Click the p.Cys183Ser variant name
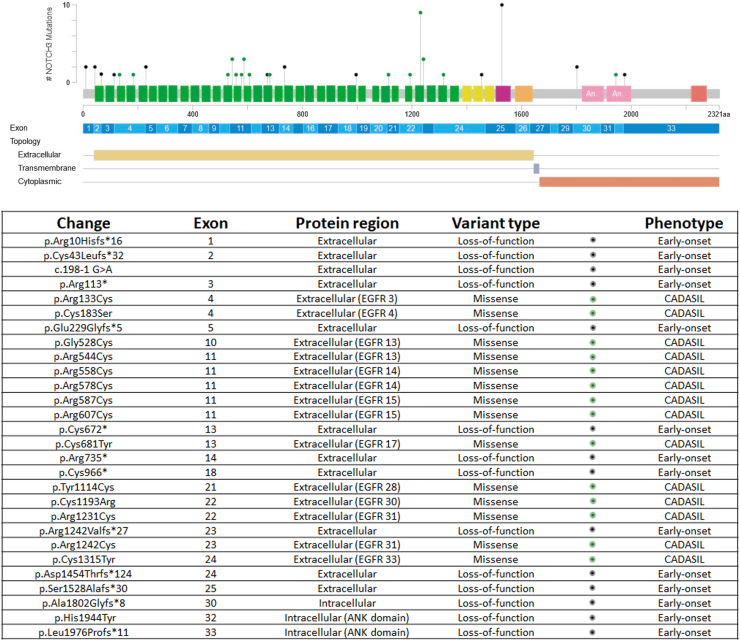The width and height of the screenshot is (740, 641). [83, 311]
